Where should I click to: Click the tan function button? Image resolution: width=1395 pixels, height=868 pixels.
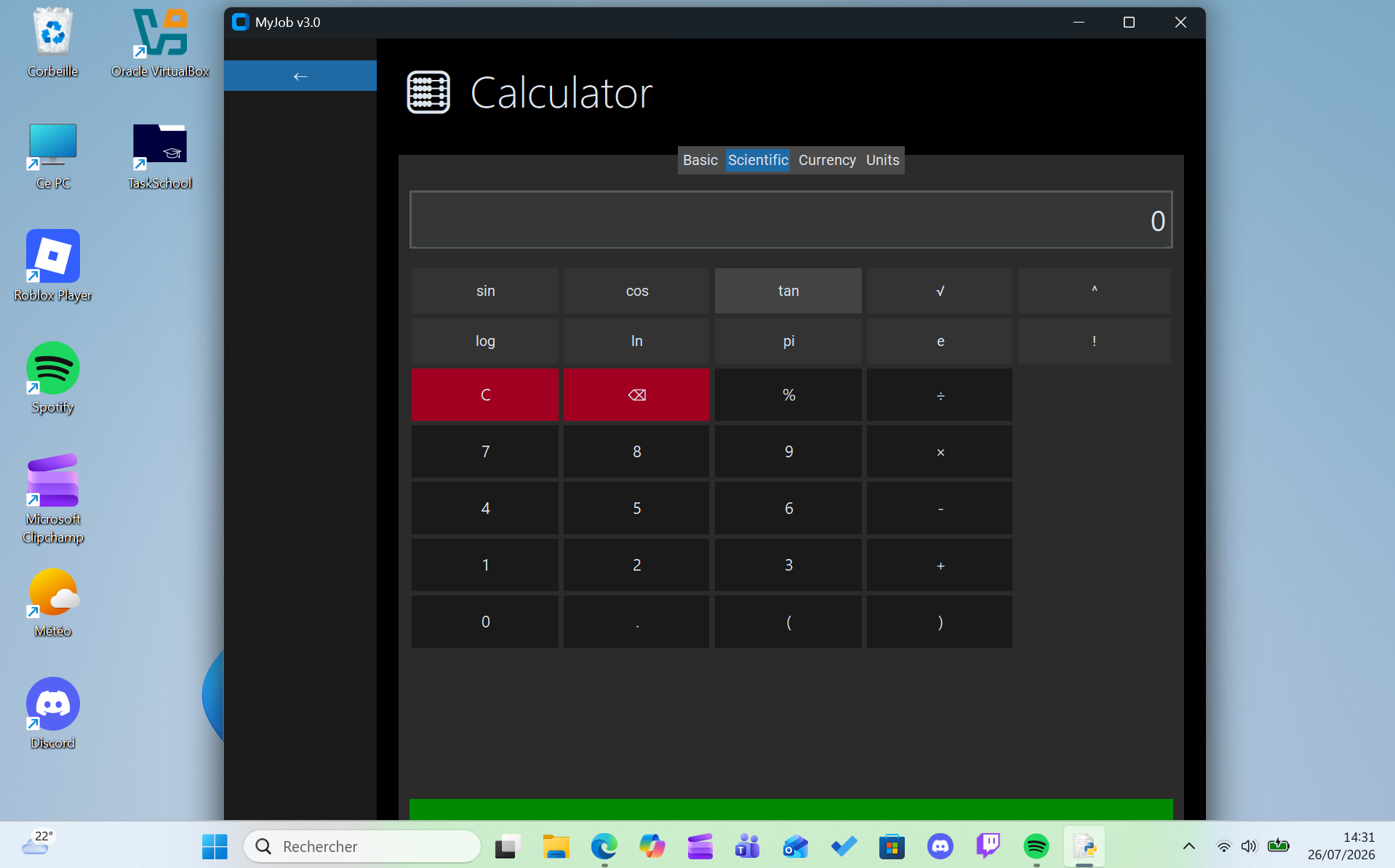[x=788, y=291]
